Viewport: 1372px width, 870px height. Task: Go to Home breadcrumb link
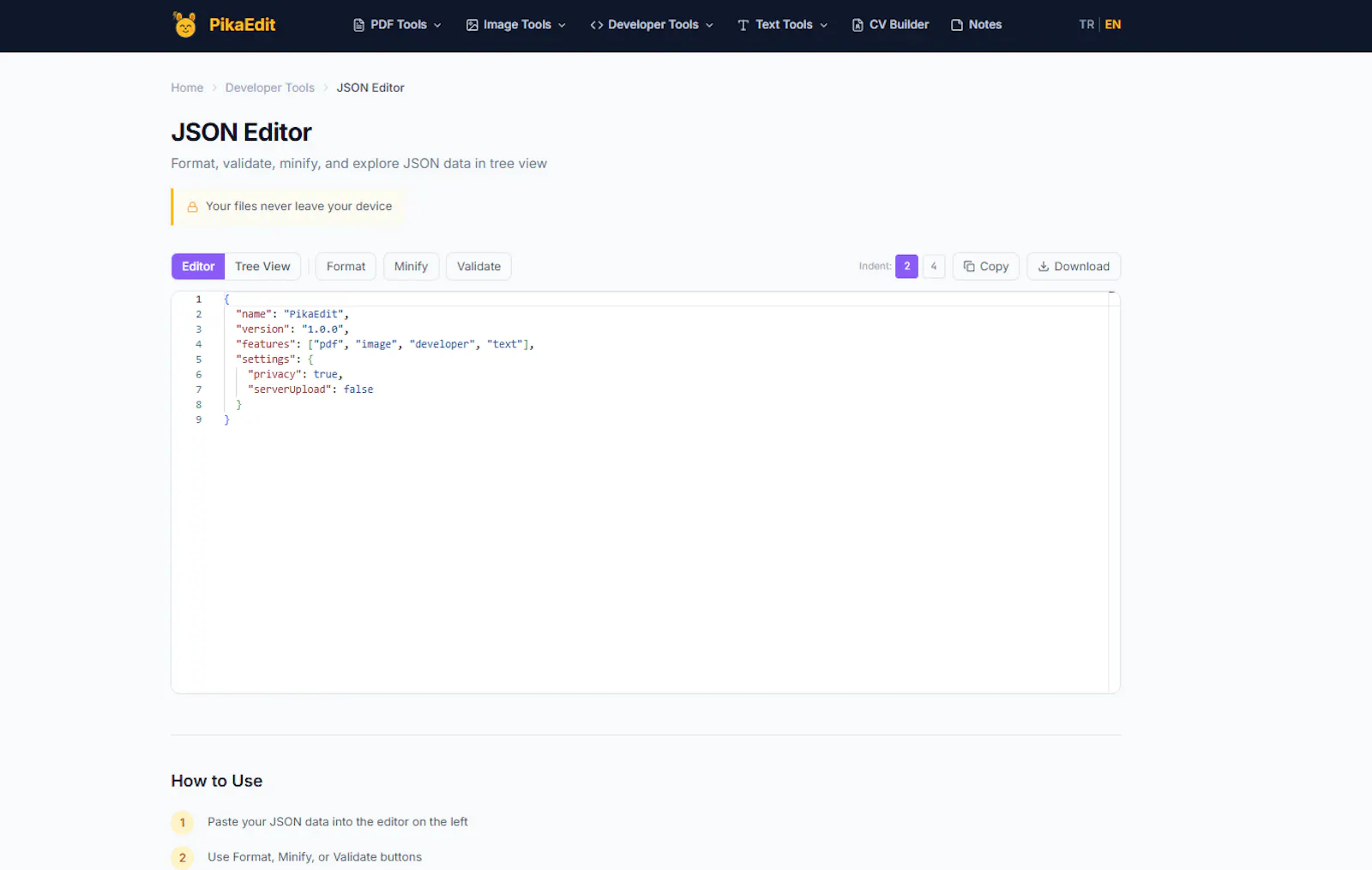pyautogui.click(x=187, y=88)
